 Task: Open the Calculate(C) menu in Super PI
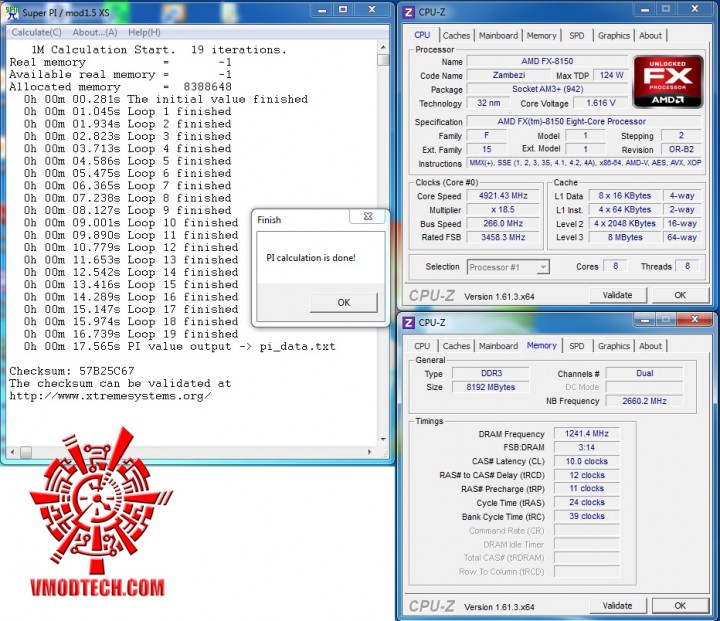36,32
